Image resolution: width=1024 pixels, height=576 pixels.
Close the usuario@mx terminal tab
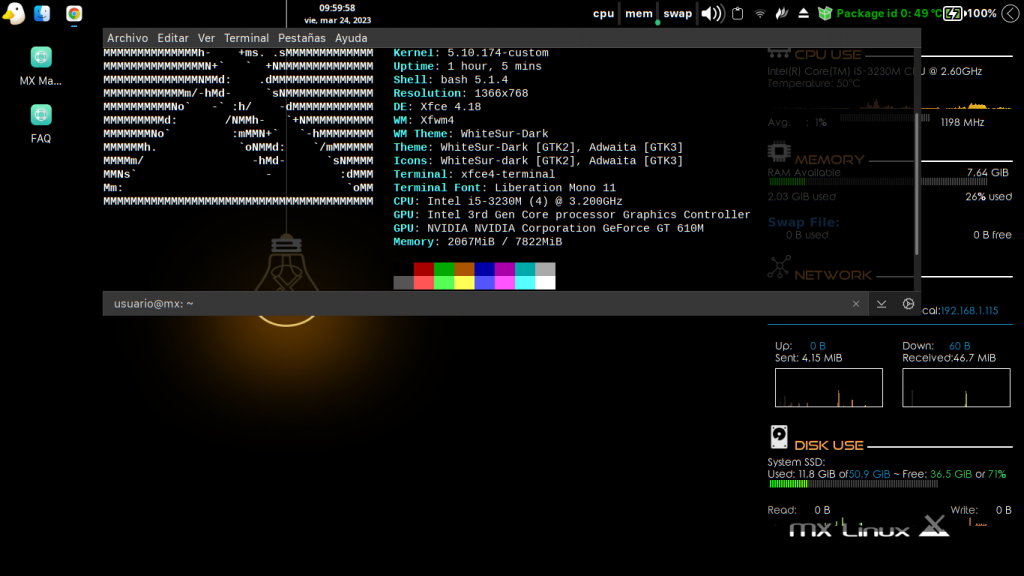coord(856,304)
